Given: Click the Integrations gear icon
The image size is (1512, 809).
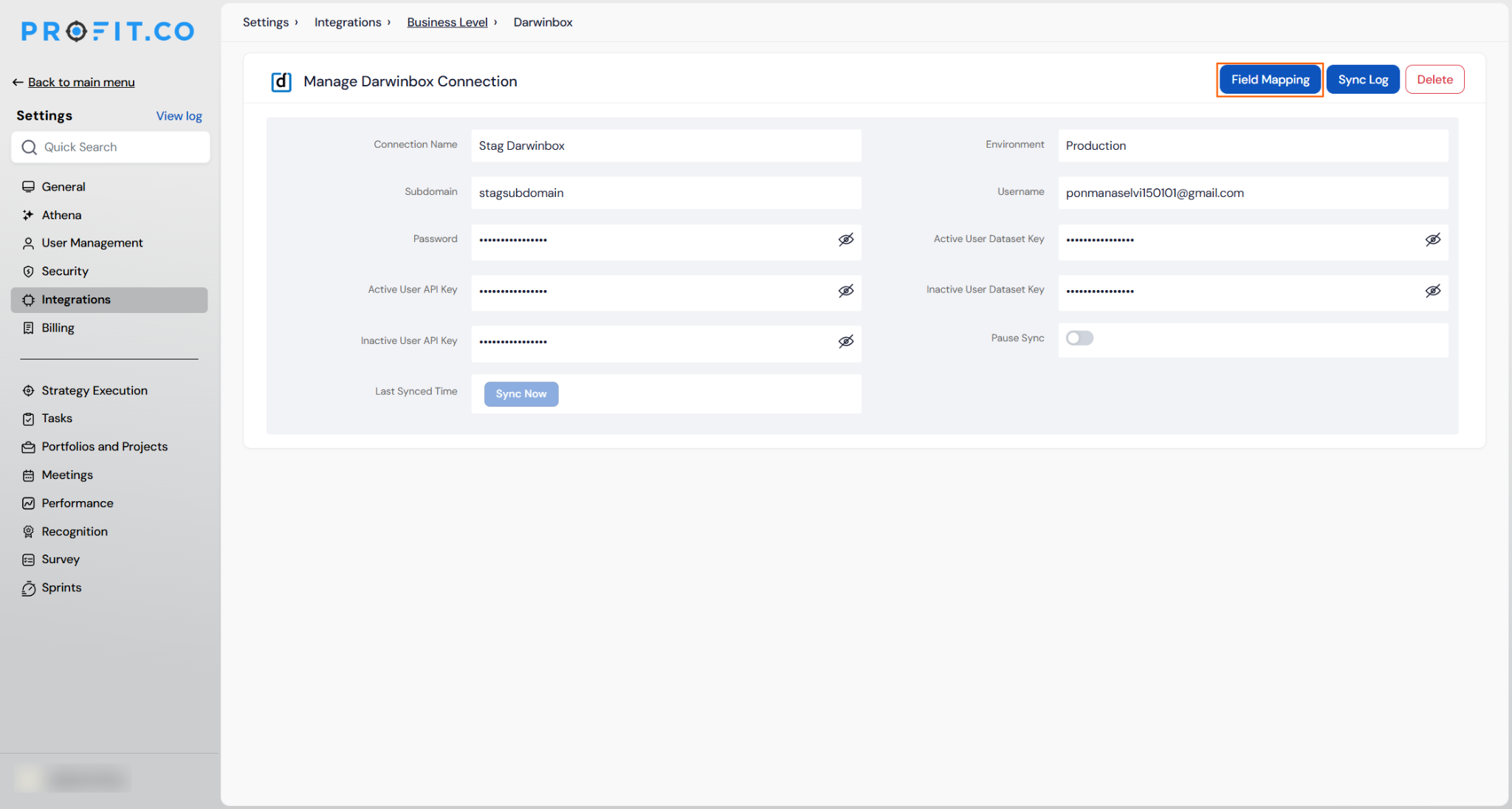Looking at the screenshot, I should (x=28, y=300).
